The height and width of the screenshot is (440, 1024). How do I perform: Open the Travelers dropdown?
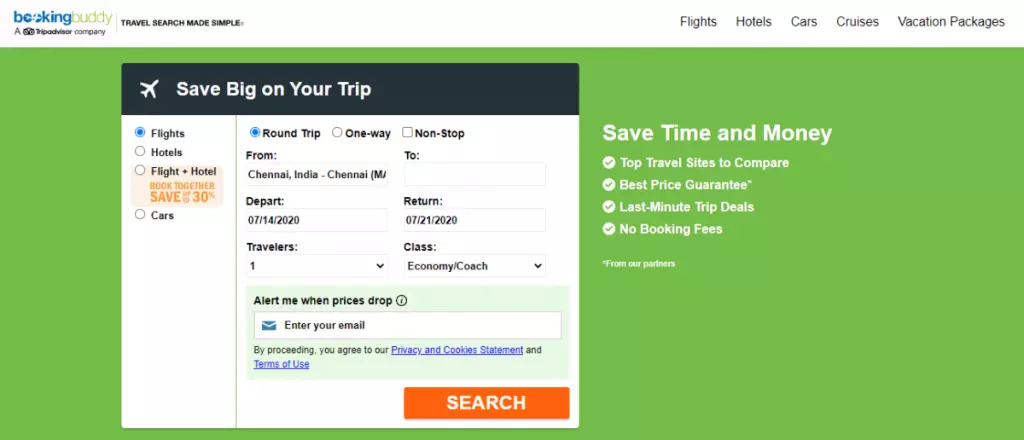point(317,266)
